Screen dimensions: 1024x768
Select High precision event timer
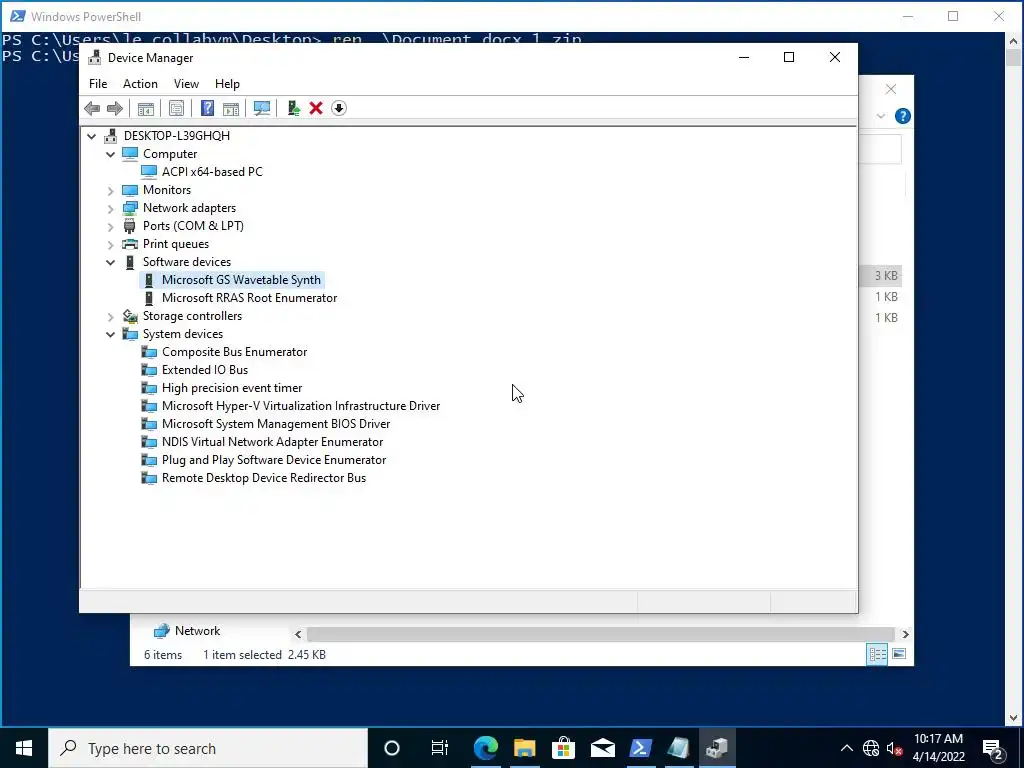point(232,388)
